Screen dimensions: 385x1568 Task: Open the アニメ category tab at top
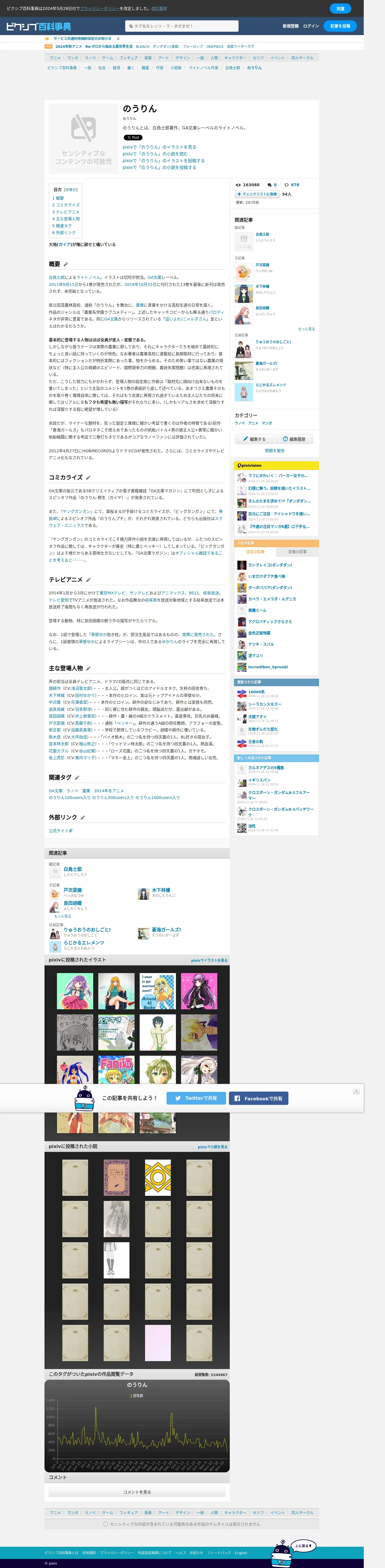tap(56, 58)
